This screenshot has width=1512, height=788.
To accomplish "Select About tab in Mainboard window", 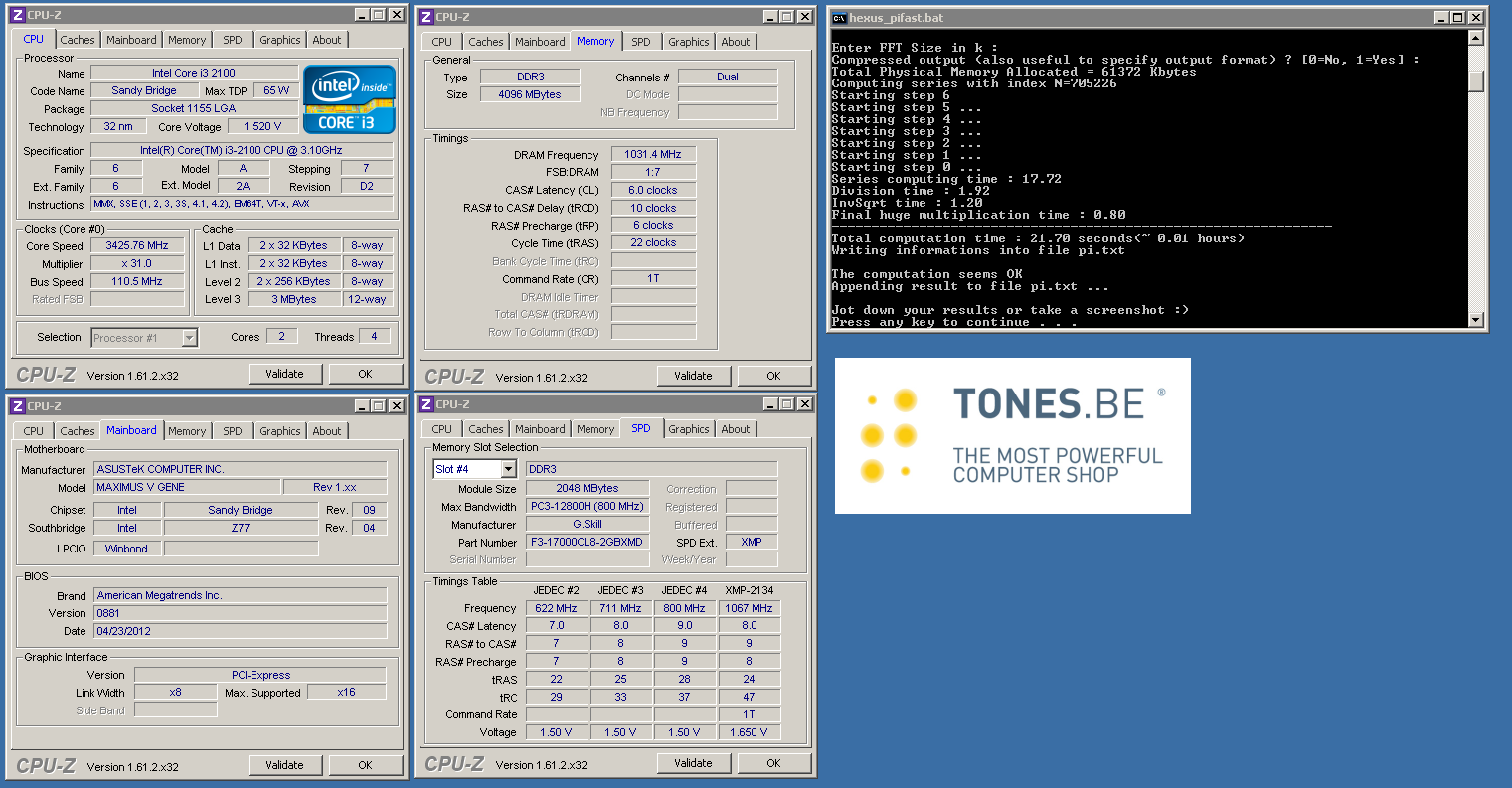I will 327,431.
